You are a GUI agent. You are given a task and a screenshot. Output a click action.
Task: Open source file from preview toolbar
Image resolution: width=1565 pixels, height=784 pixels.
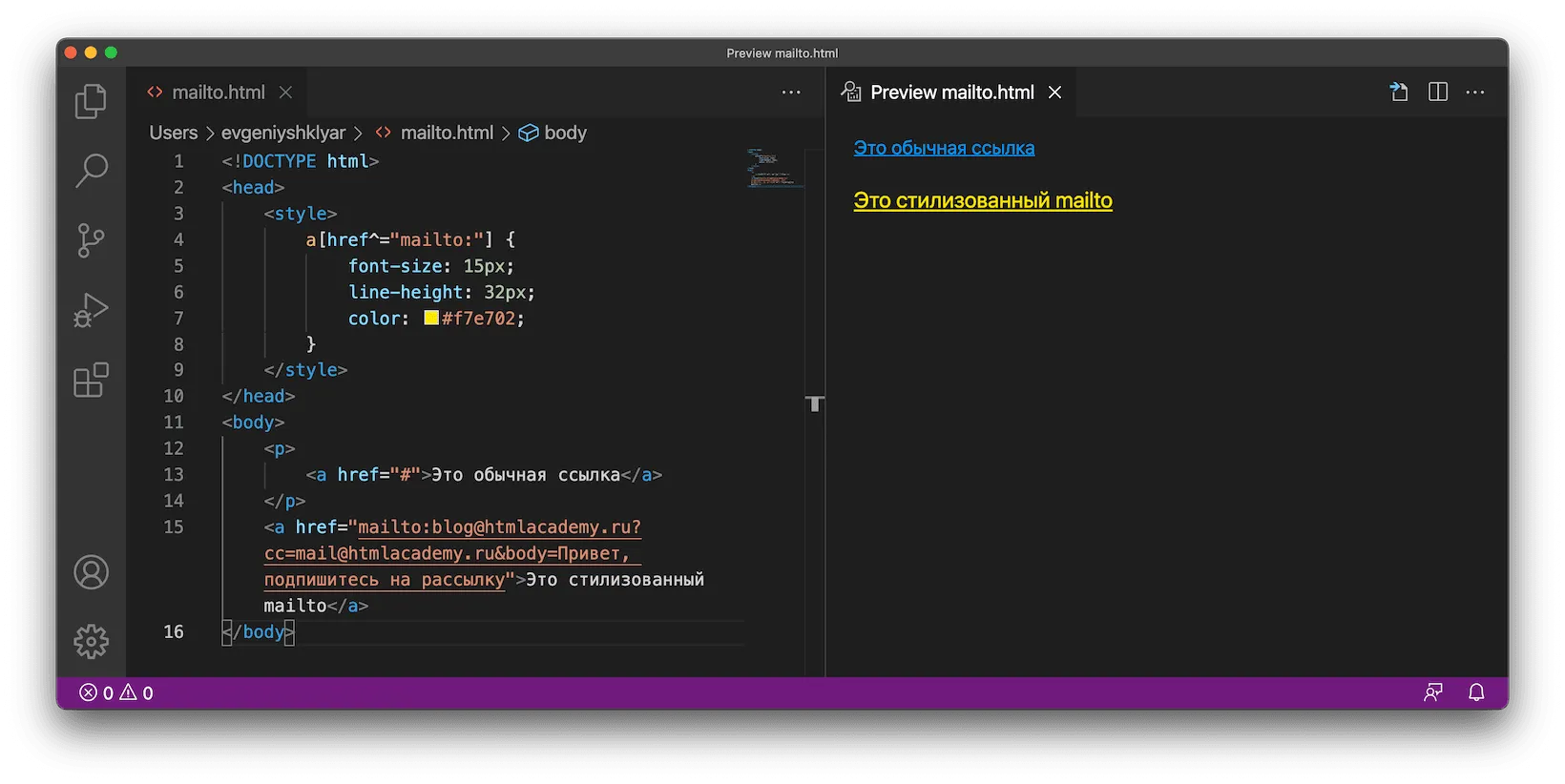[1399, 92]
